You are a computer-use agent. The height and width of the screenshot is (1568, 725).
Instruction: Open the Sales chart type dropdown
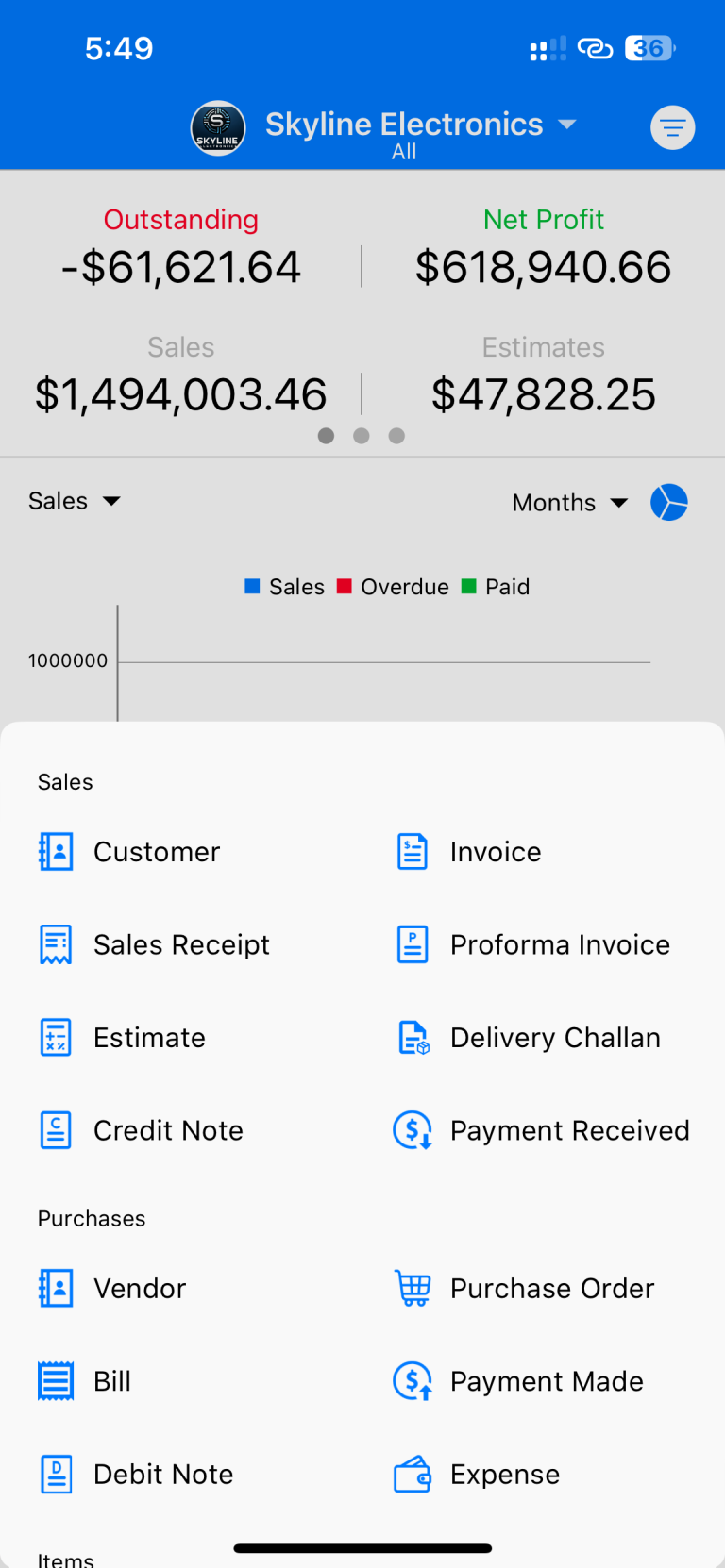pyautogui.click(x=75, y=501)
